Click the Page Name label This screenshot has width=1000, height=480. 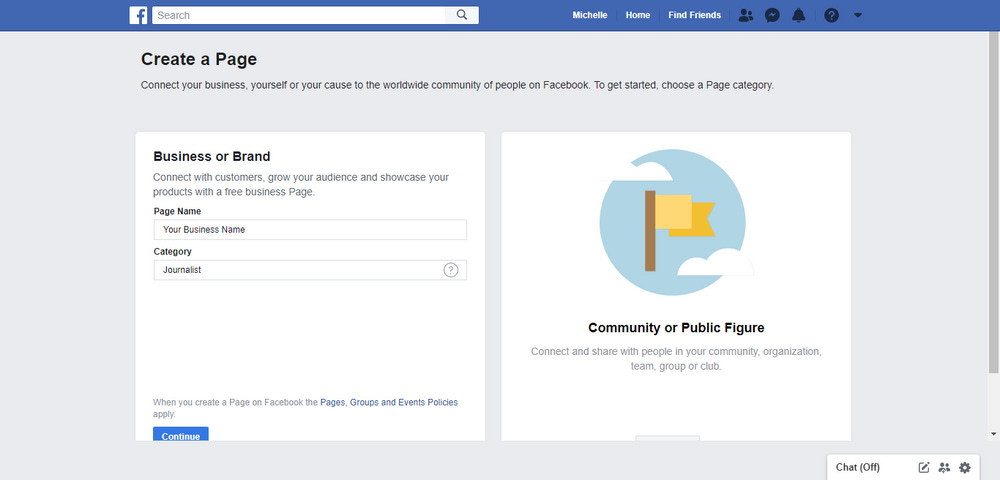coord(177,211)
